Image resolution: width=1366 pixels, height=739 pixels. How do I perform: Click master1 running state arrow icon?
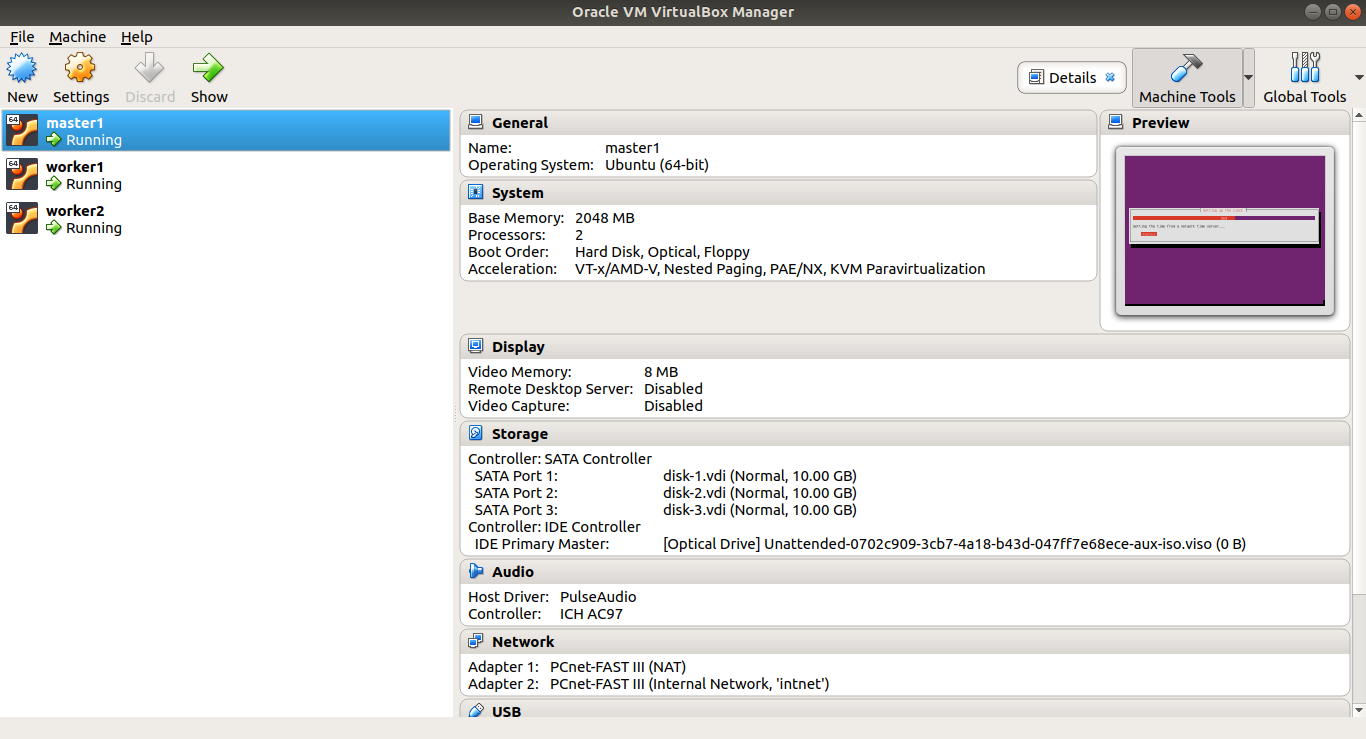click(54, 140)
